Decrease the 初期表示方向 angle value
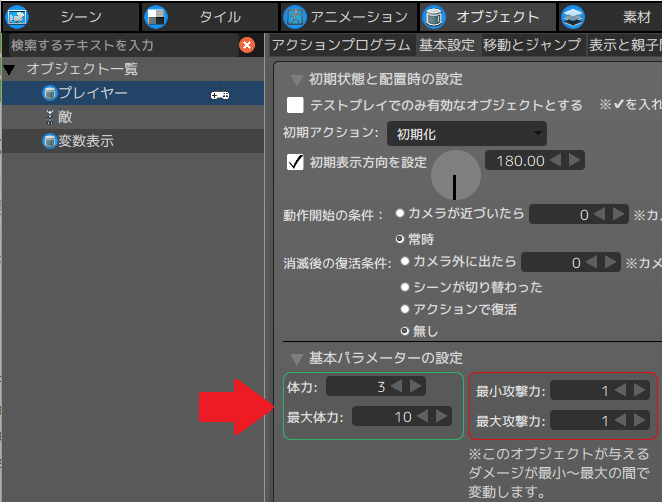This screenshot has height=502, width=662. pos(556,160)
